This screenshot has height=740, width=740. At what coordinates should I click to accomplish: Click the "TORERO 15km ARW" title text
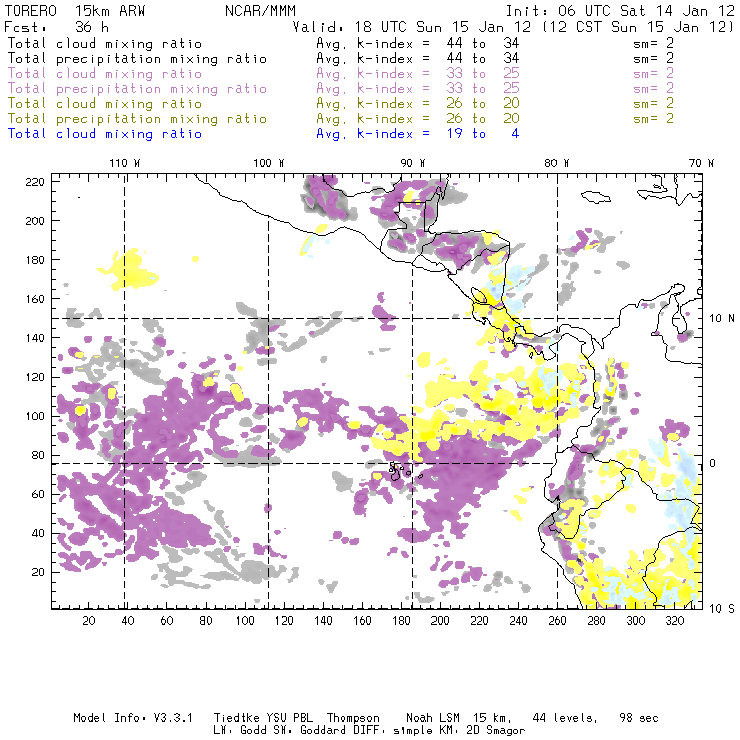click(x=75, y=11)
